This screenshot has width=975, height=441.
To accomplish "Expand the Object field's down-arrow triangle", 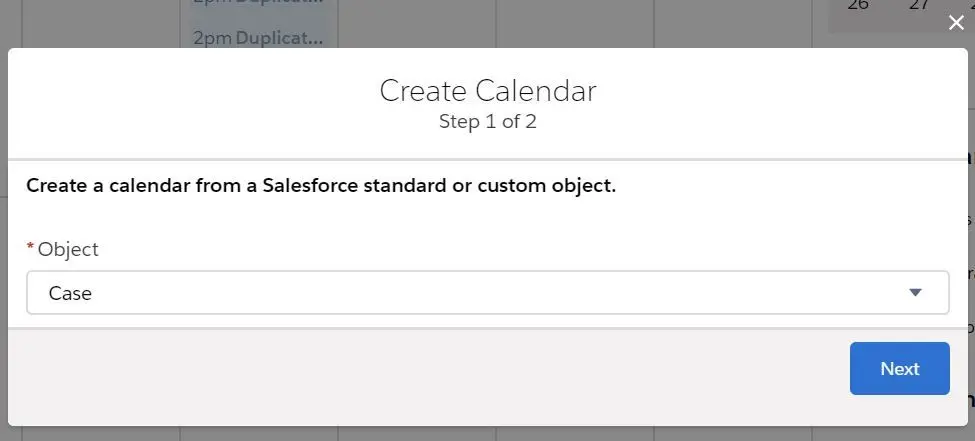I will 915,292.
